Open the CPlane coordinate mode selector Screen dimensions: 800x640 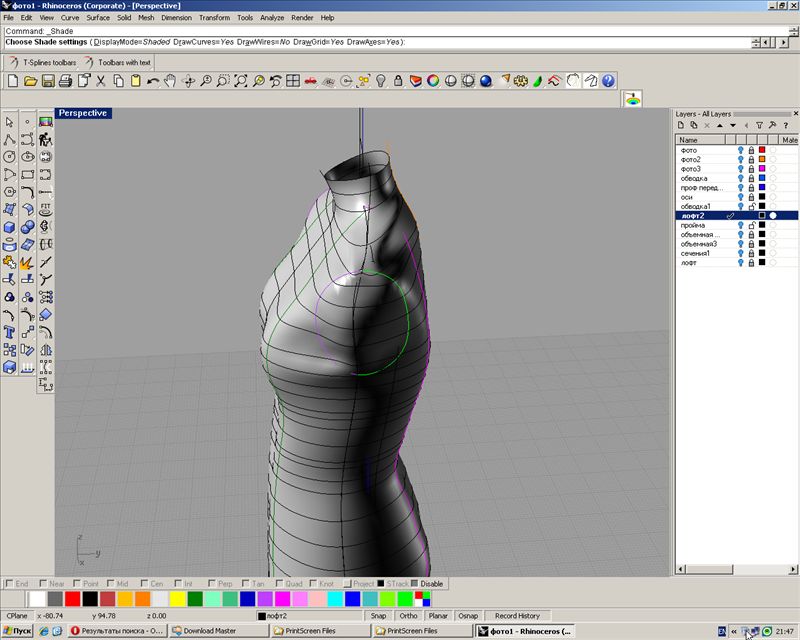[x=17, y=616]
